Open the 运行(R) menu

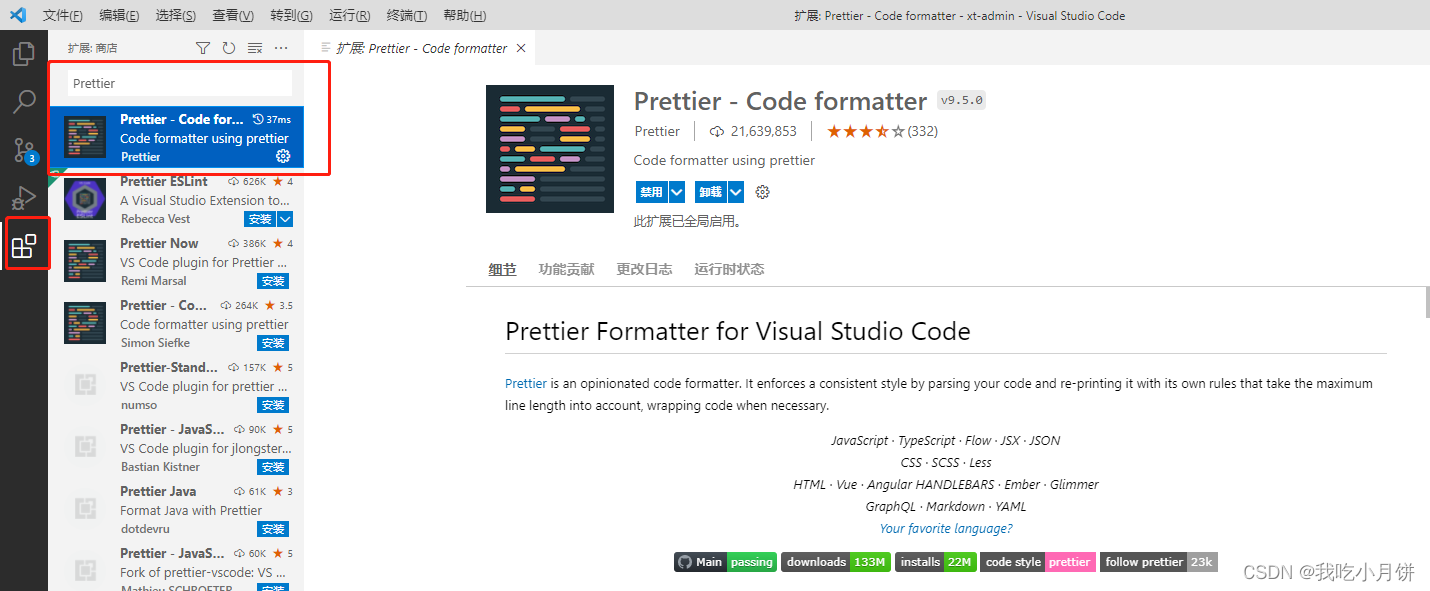[349, 16]
